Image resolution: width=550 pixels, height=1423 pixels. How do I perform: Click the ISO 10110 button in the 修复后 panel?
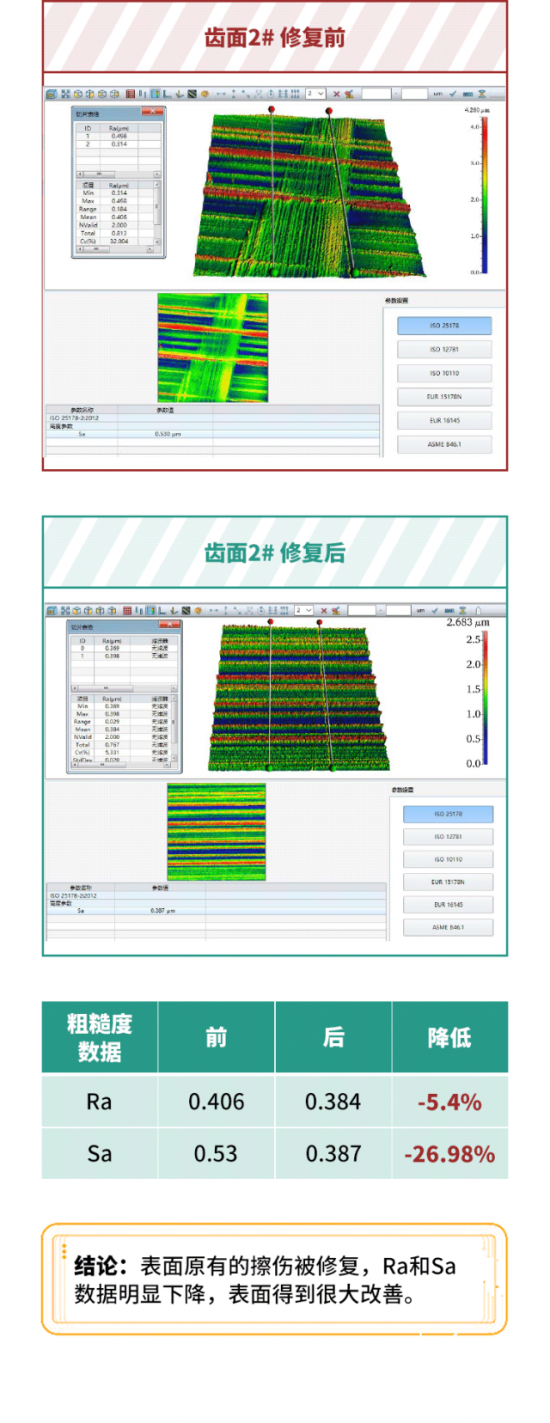click(x=448, y=859)
